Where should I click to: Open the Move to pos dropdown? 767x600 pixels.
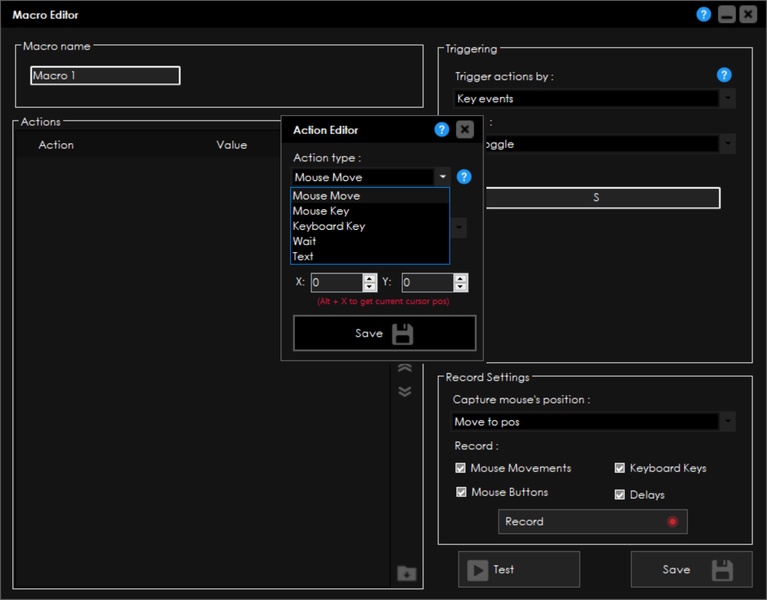[x=726, y=422]
